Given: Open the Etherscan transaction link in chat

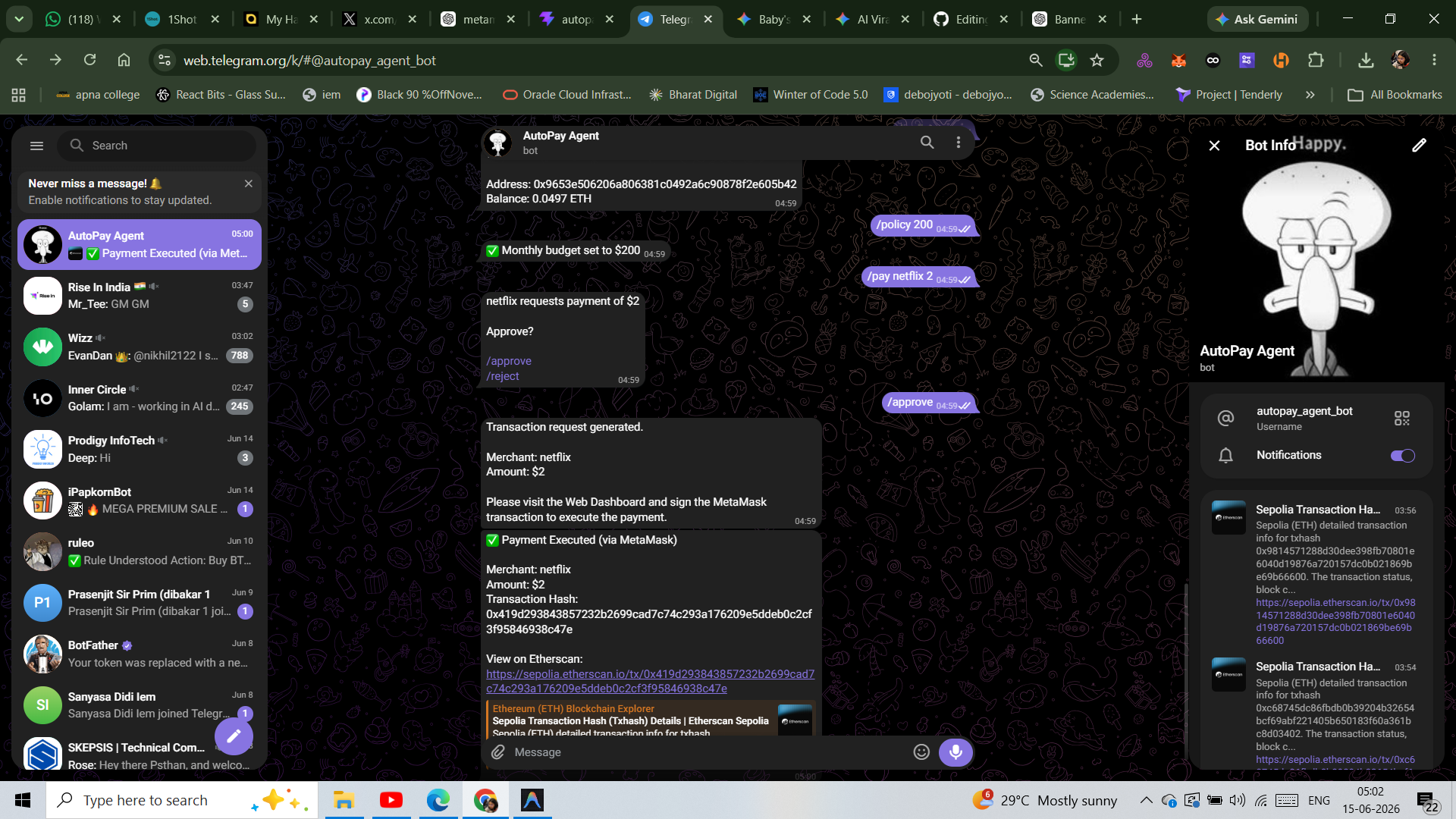Looking at the screenshot, I should click(x=650, y=682).
